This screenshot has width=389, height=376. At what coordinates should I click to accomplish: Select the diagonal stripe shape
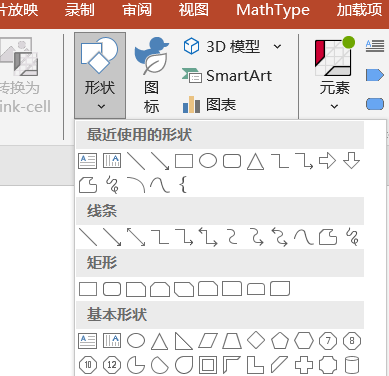(x=279, y=365)
